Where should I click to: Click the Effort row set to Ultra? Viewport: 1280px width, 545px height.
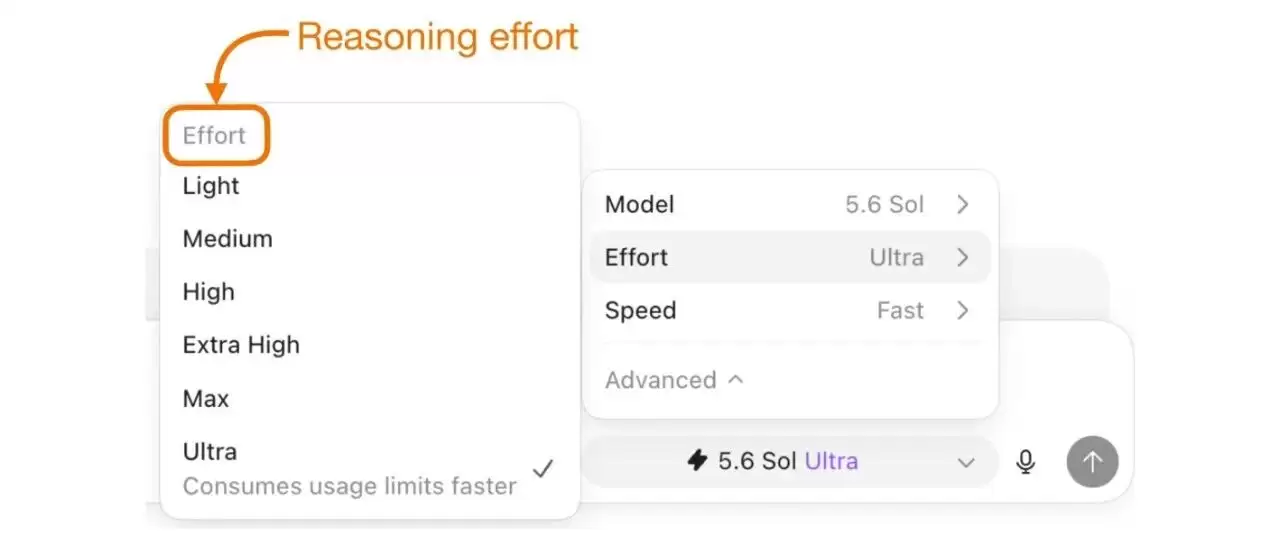(790, 258)
